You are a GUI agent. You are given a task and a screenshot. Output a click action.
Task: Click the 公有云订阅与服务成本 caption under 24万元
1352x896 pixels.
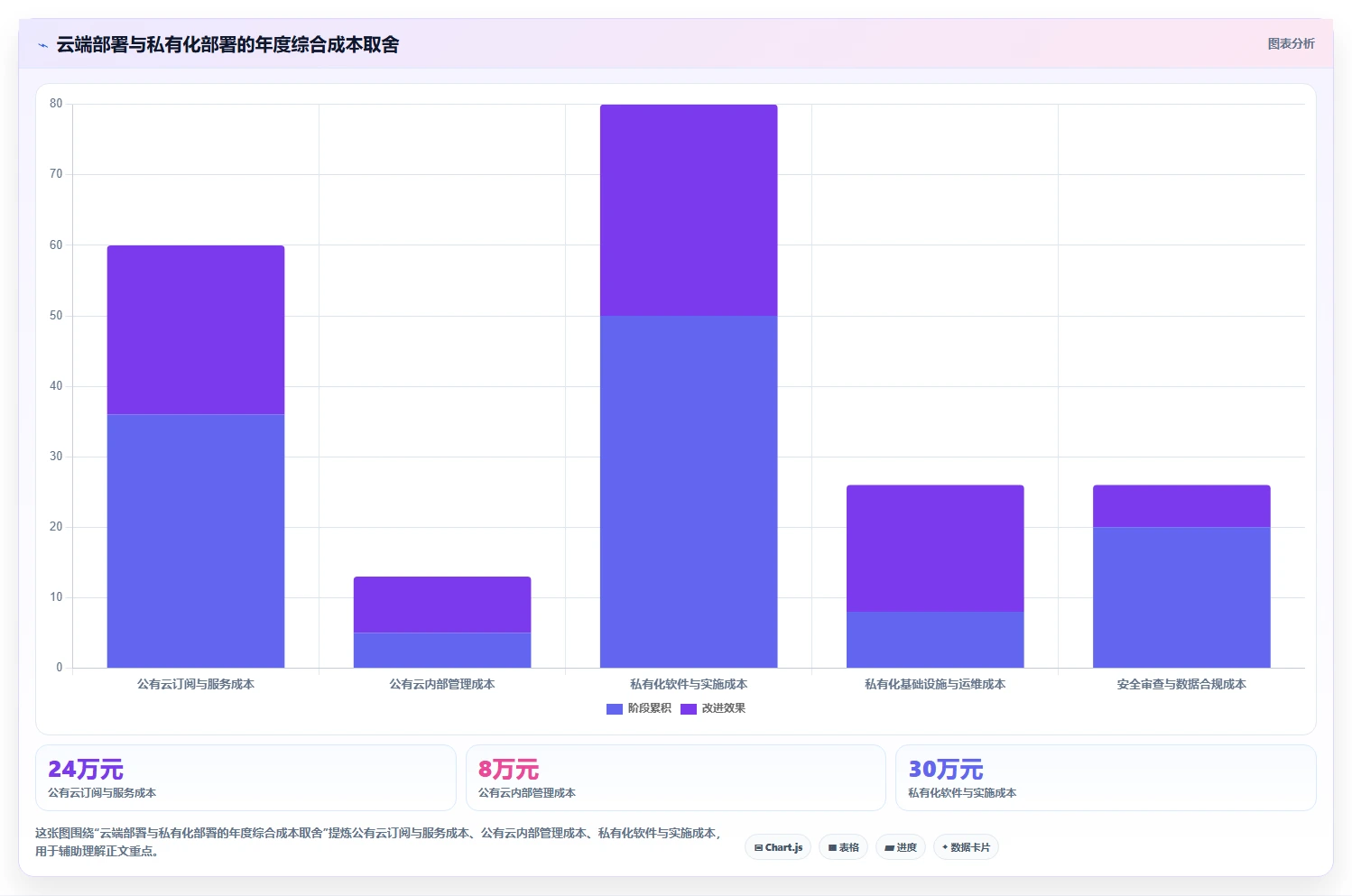pos(102,793)
